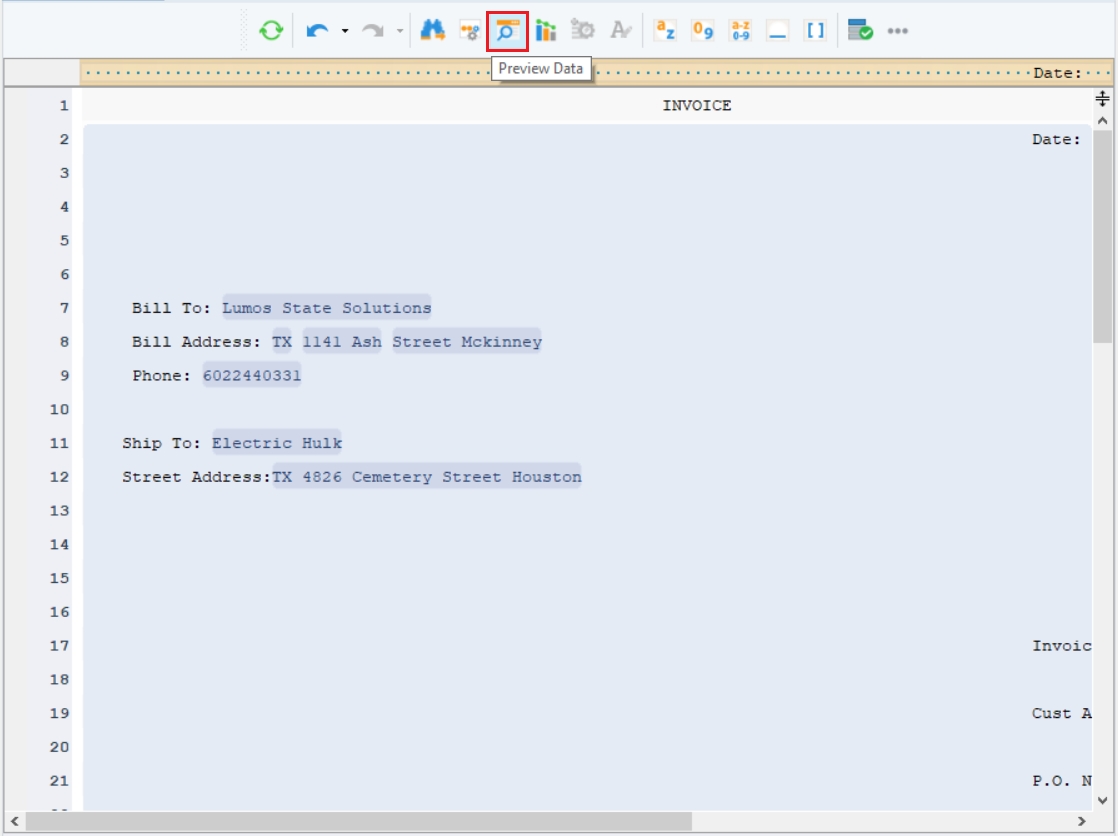Viewport: 1118px width, 836px height.
Task: Click the 'Ship To:' label
Action: 161,443
